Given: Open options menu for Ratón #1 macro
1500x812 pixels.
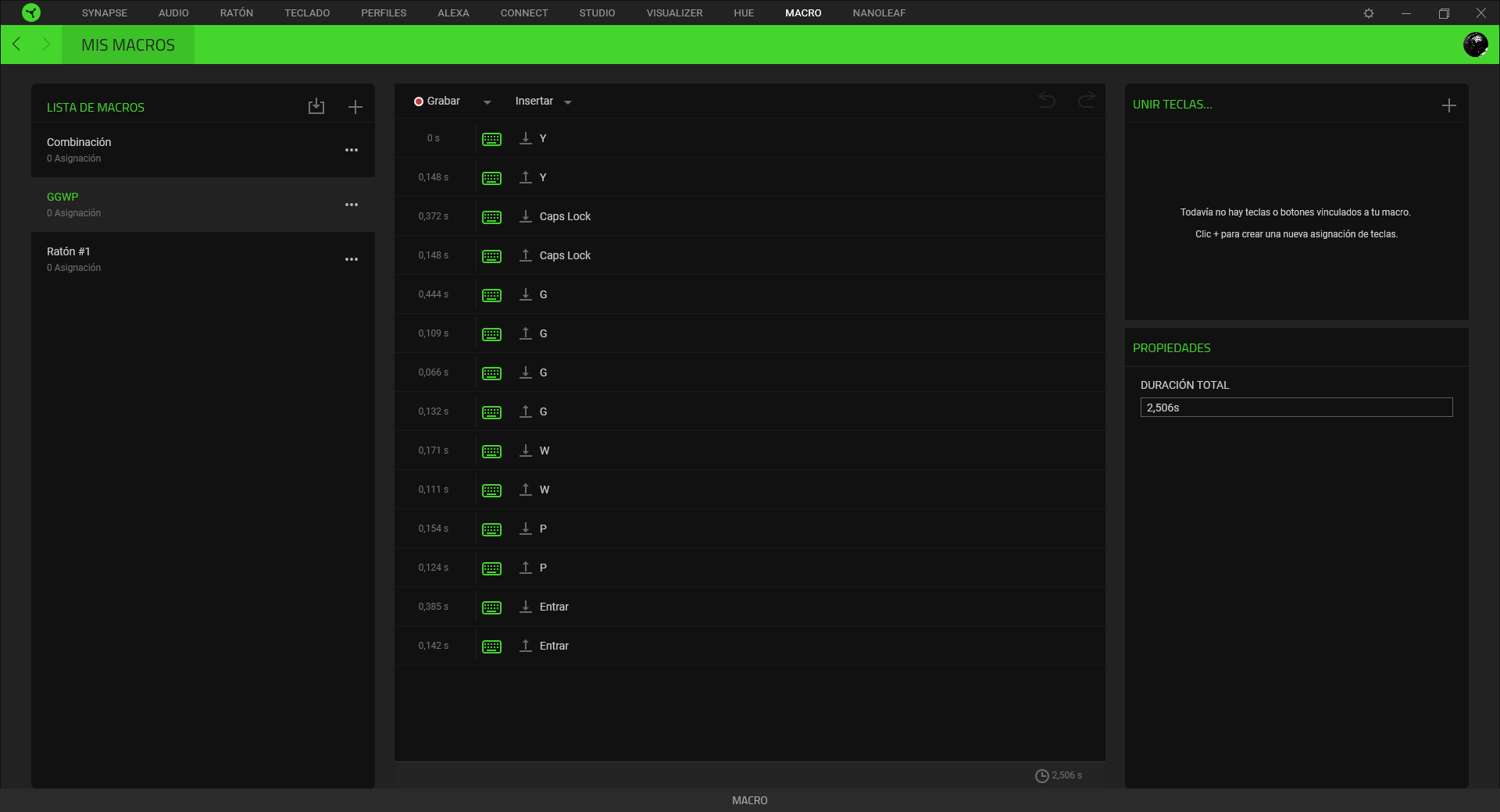Looking at the screenshot, I should [352, 259].
